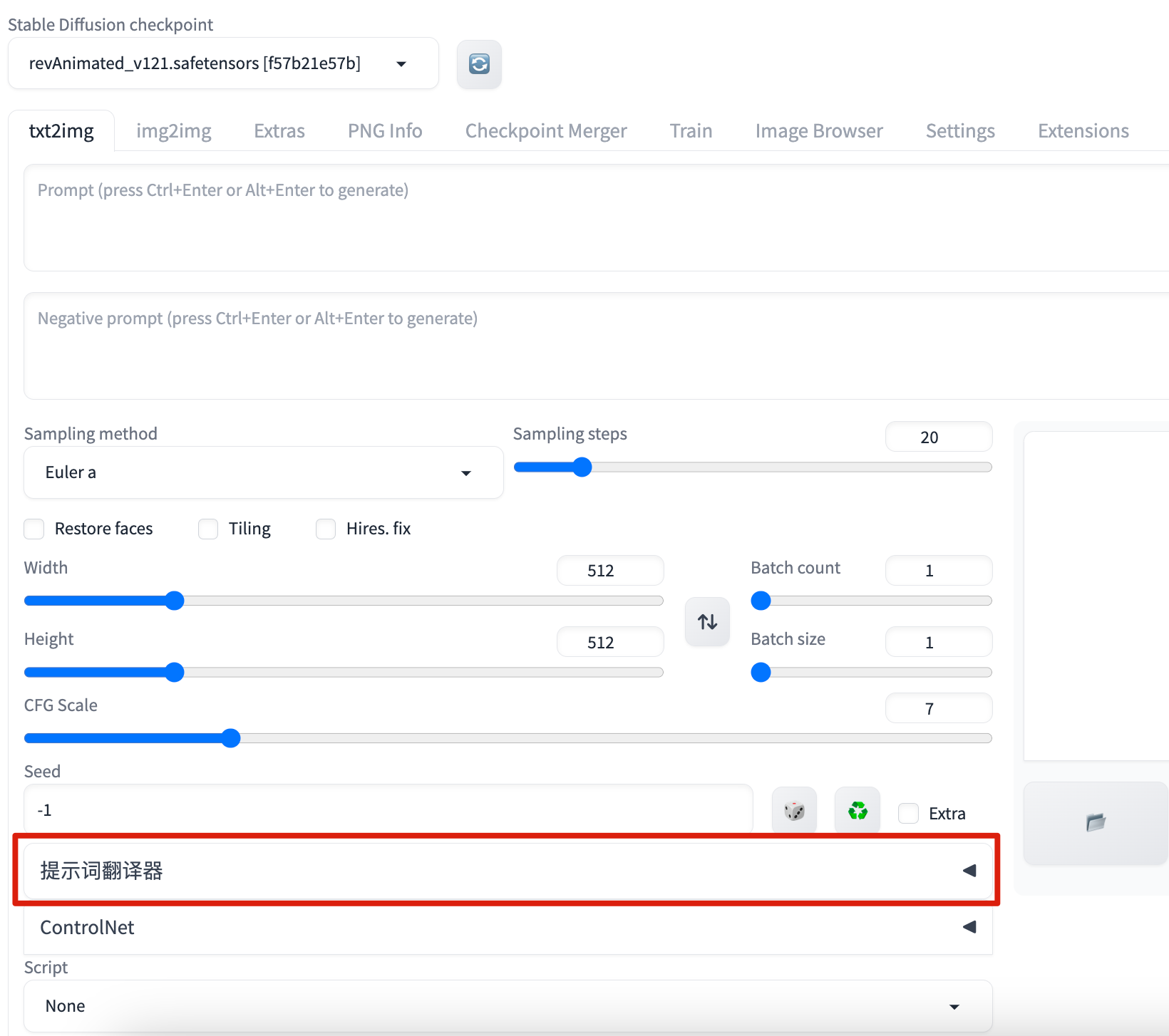Open the Stable Diffusion checkpoint dropdown
Screen dimensions: 1169x1036
pyautogui.click(x=223, y=63)
